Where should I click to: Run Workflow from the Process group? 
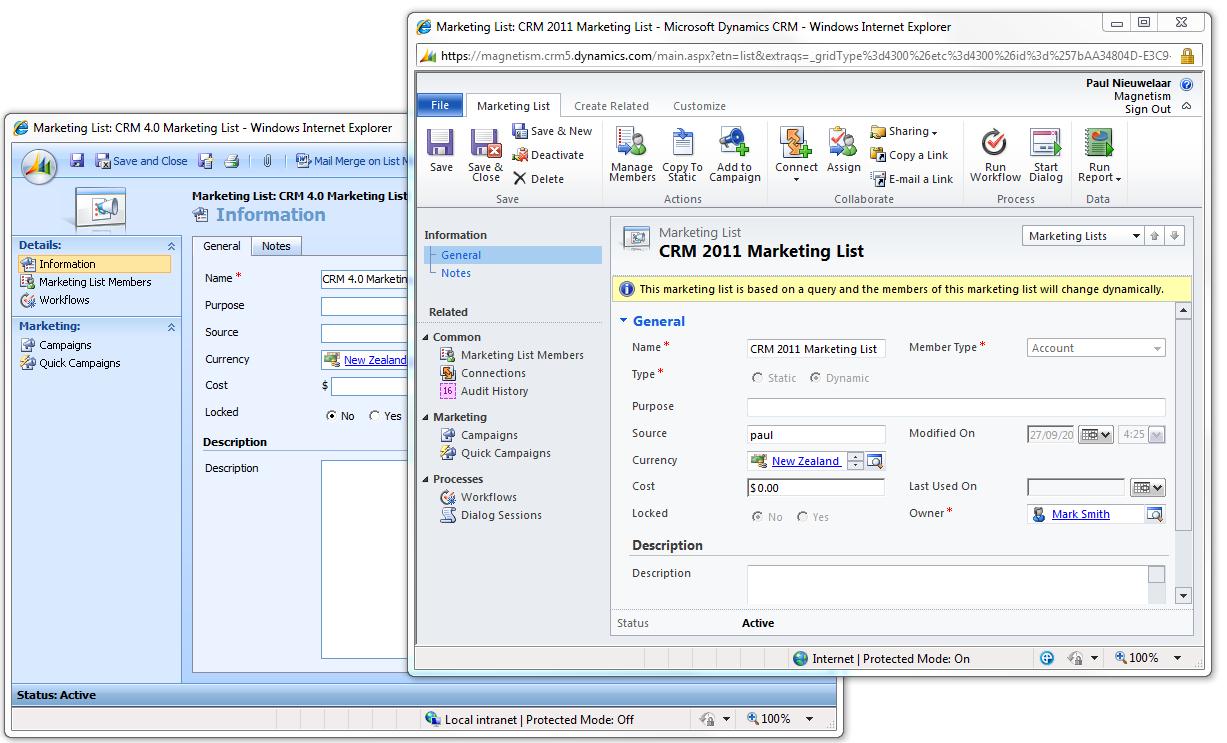point(994,152)
